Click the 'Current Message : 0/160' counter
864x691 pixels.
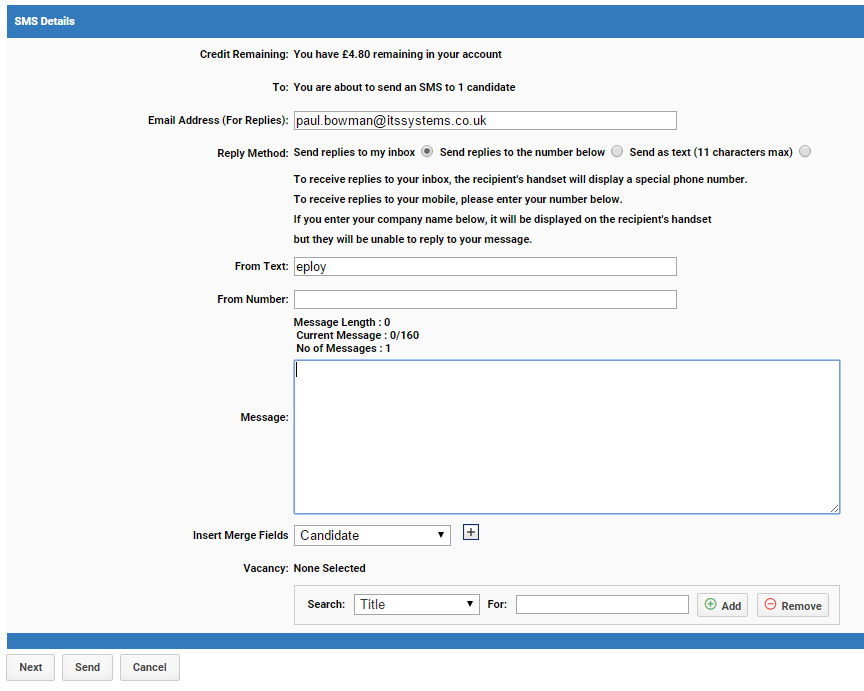[x=358, y=335]
